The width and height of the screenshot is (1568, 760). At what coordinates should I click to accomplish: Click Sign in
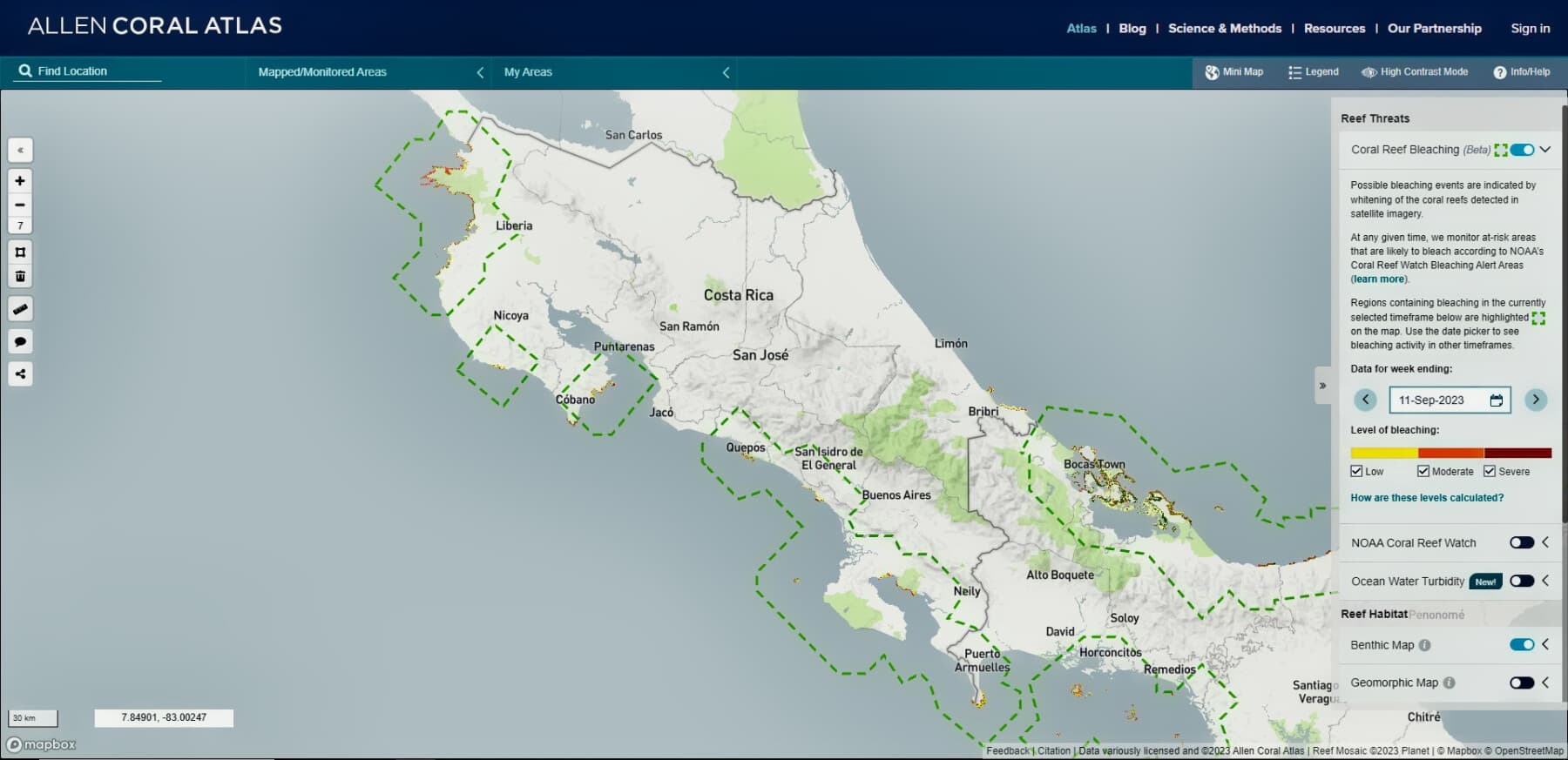pos(1531,29)
